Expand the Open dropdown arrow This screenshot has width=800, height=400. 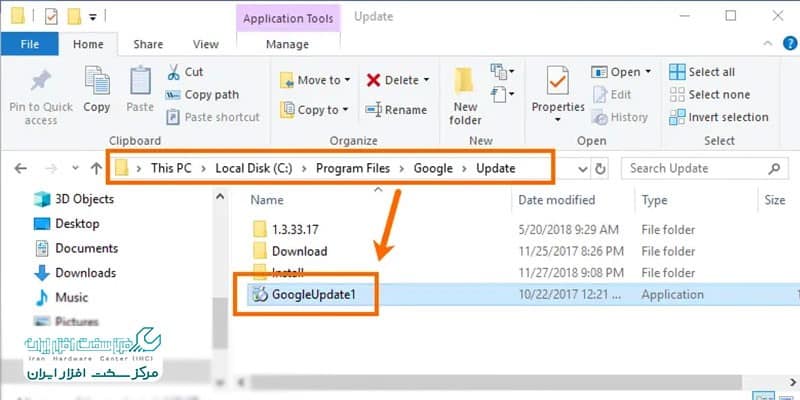[x=648, y=72]
